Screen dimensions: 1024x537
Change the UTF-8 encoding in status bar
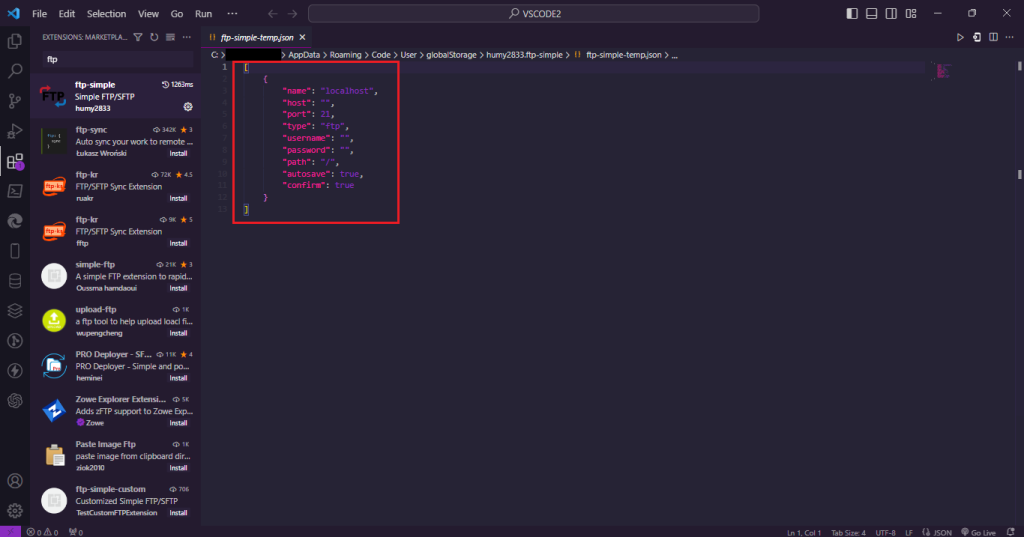(x=886, y=532)
